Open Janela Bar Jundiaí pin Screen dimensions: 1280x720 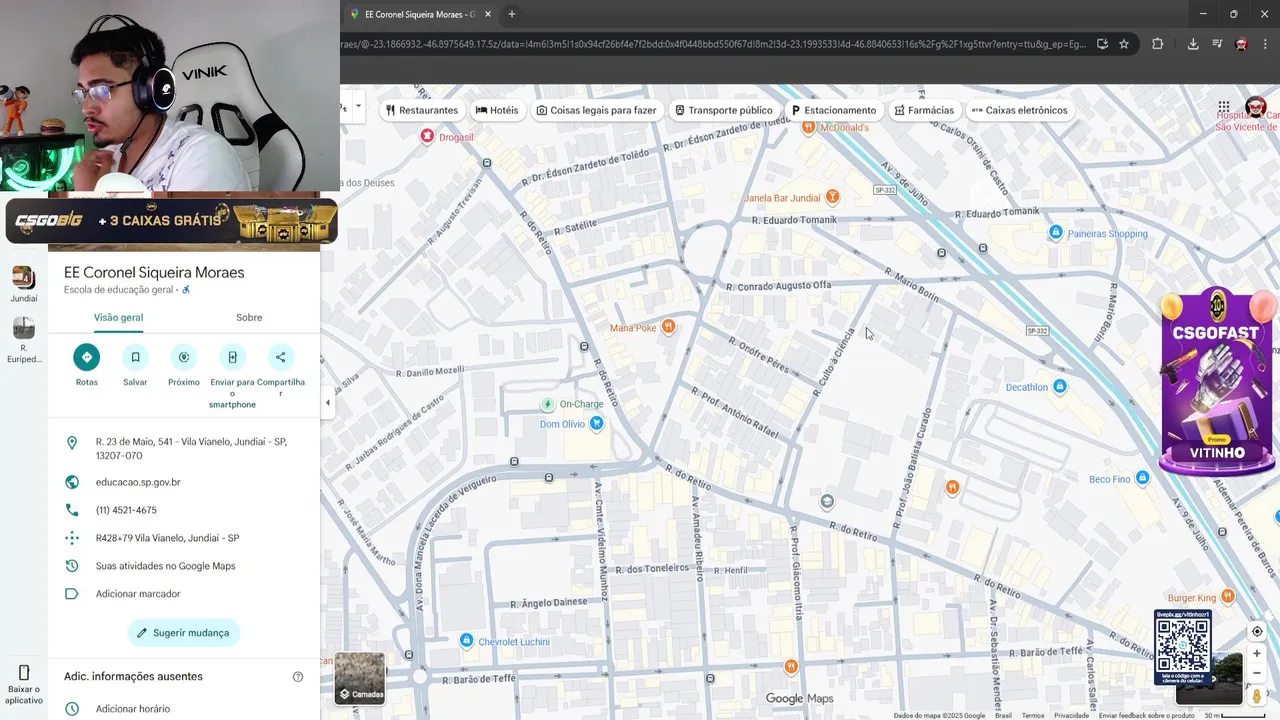coord(832,197)
